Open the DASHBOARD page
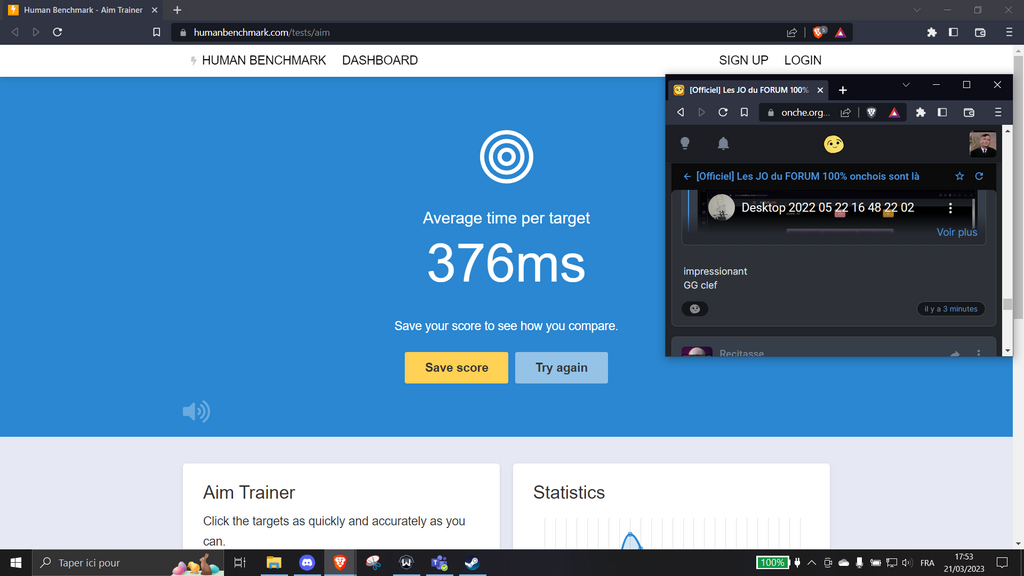Screen dimensions: 1024x576 (x=379, y=60)
